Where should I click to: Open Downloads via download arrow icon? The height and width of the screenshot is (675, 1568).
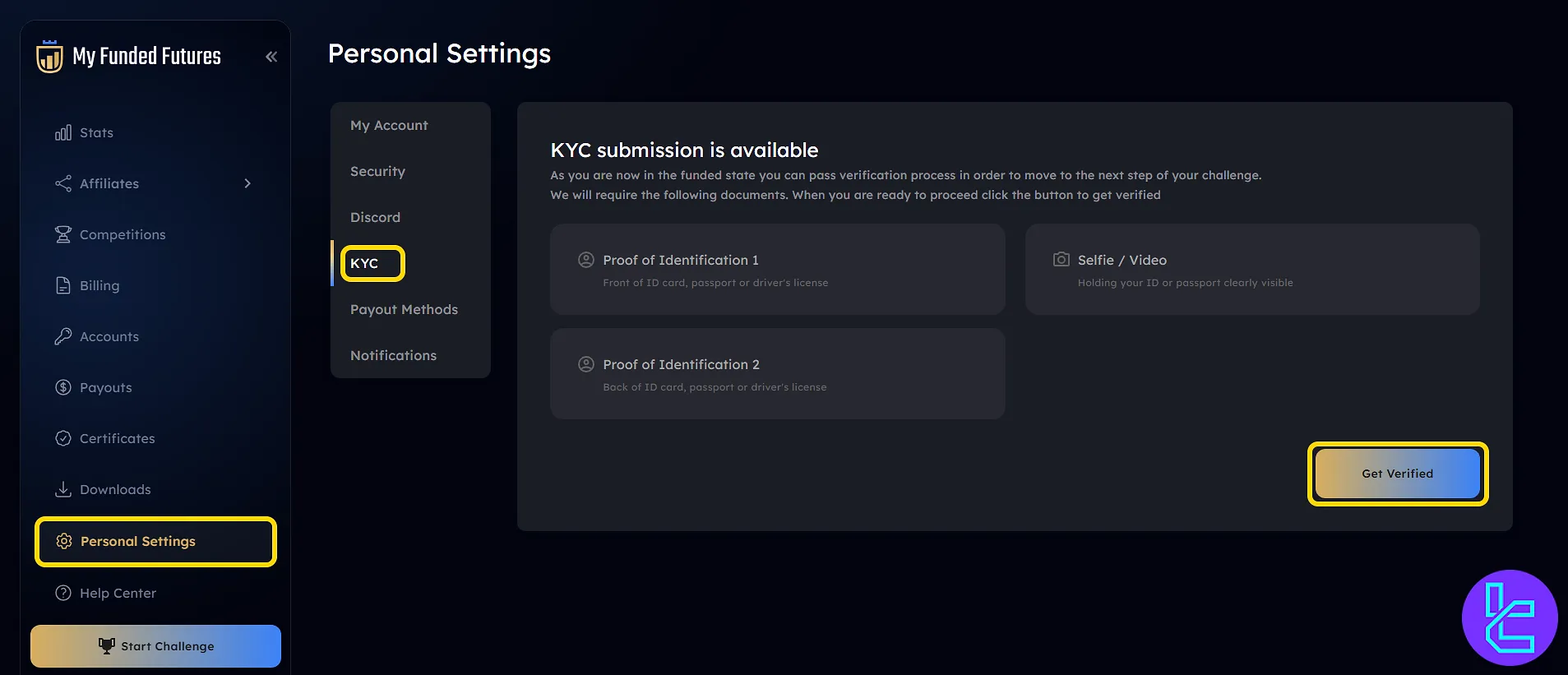point(63,489)
